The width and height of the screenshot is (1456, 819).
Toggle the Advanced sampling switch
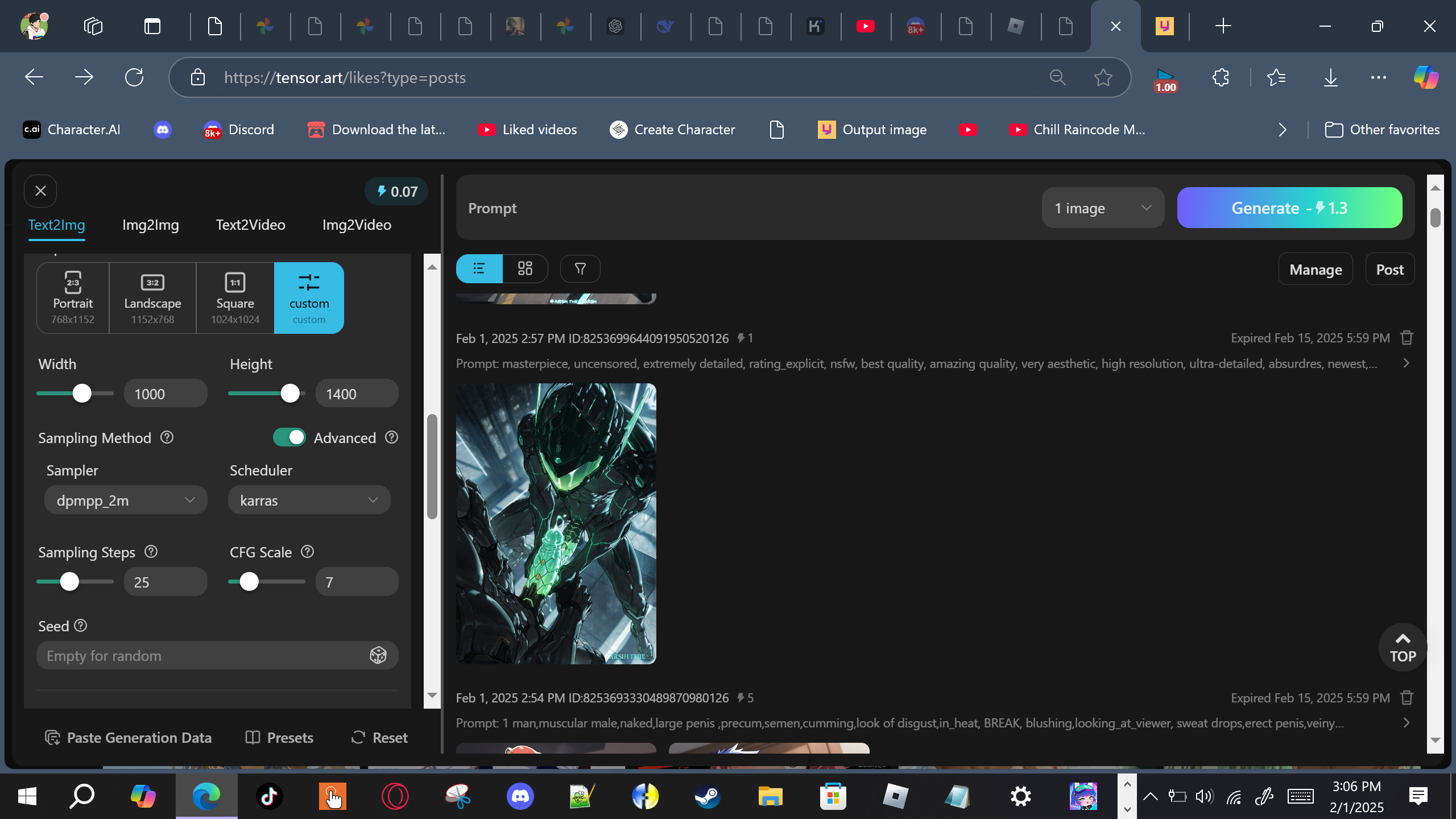(x=289, y=437)
